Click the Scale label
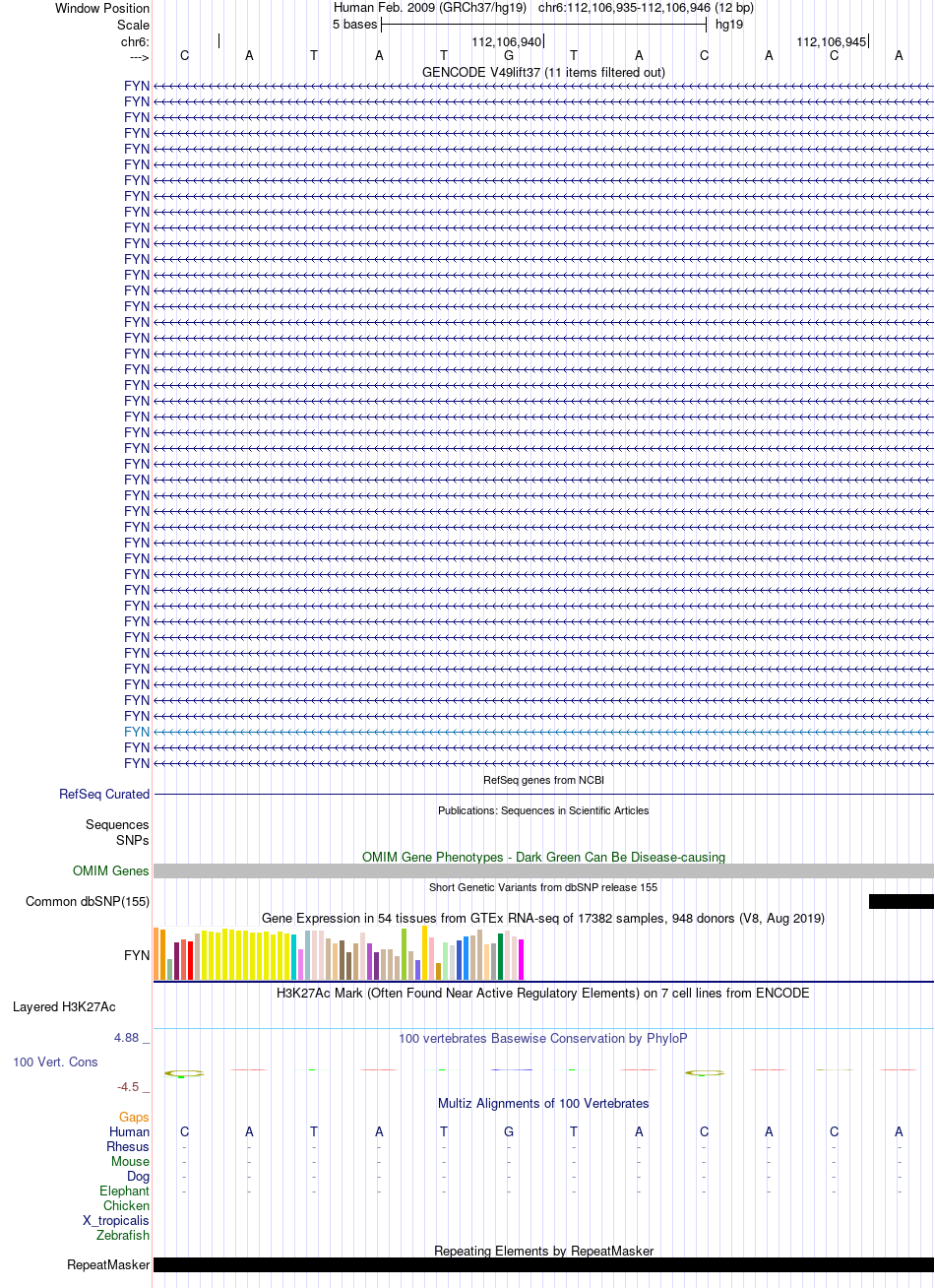 click(x=133, y=25)
